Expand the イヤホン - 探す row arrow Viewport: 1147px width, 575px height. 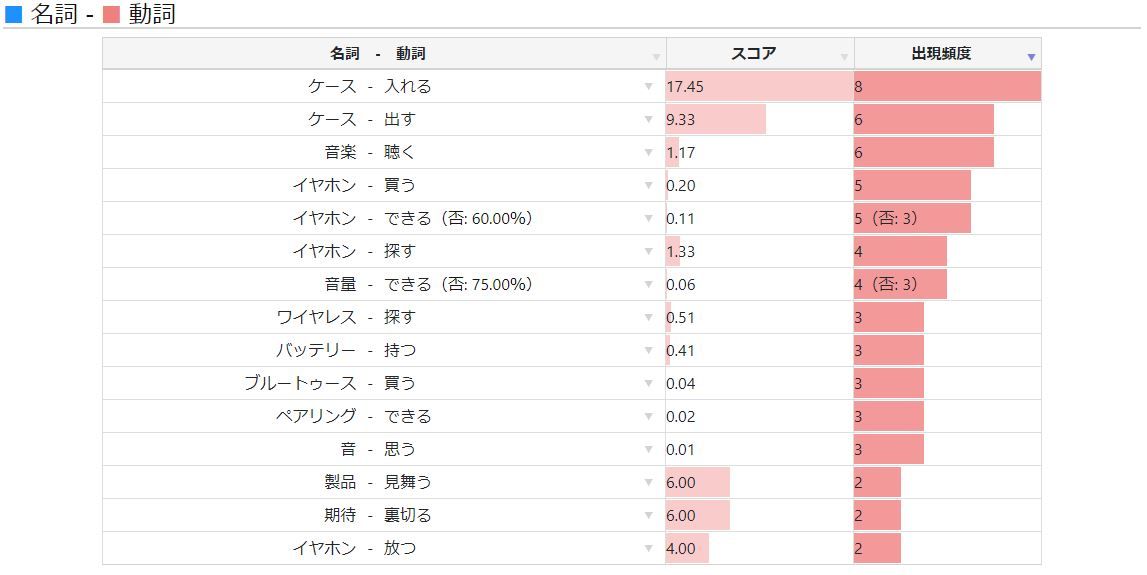[648, 252]
